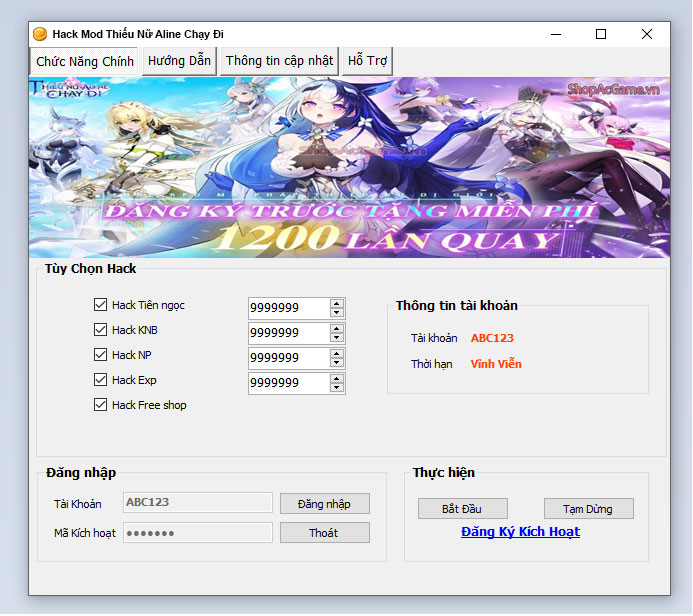Go to the Chức Năng Chính tab
693x616 pixels.
click(x=85, y=61)
